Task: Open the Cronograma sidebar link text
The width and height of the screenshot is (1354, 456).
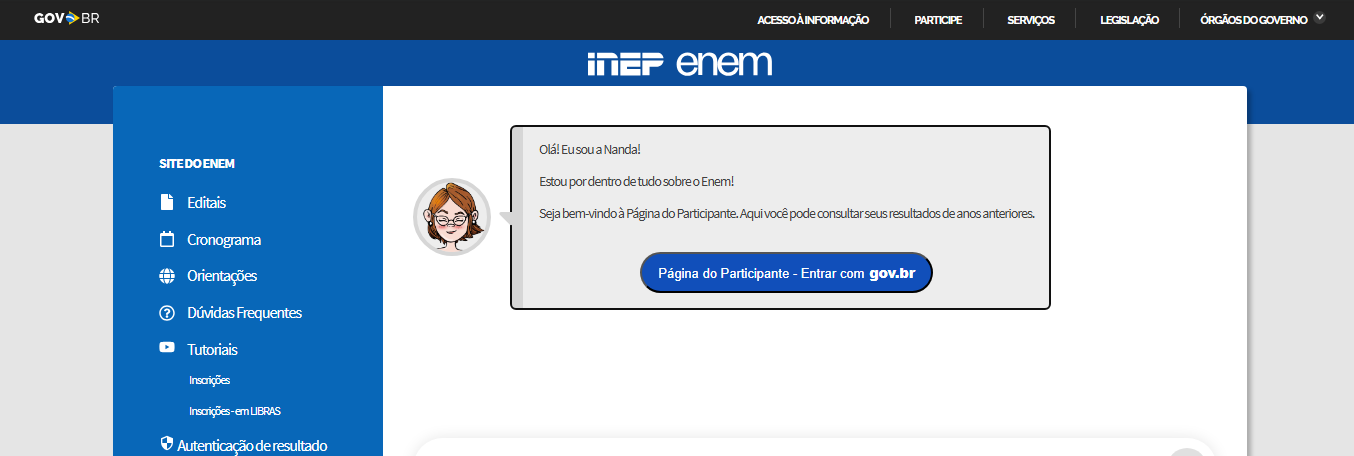Action: point(224,240)
